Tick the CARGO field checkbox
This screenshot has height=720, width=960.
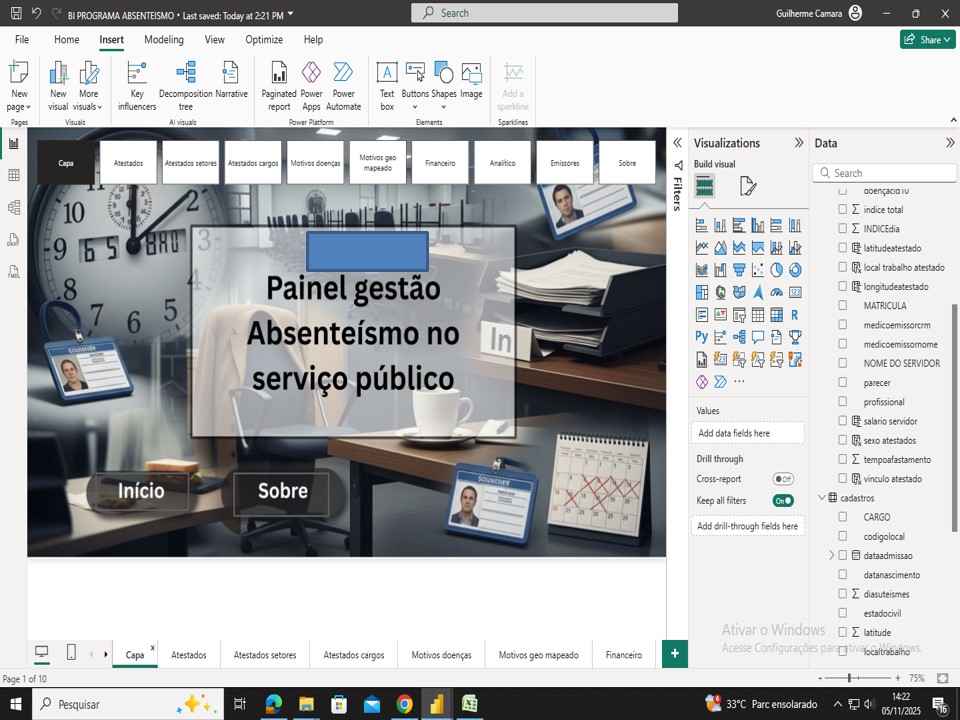coord(842,517)
